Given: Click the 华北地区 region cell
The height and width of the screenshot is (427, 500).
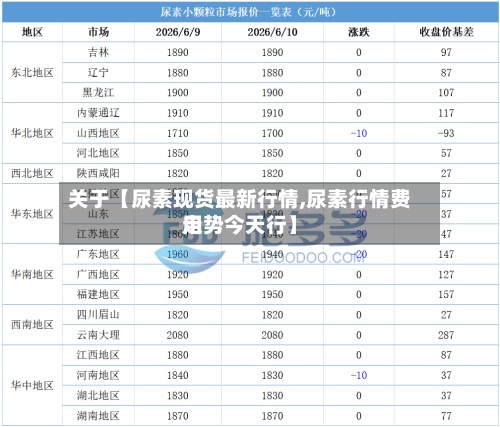Looking at the screenshot, I should (x=32, y=133).
